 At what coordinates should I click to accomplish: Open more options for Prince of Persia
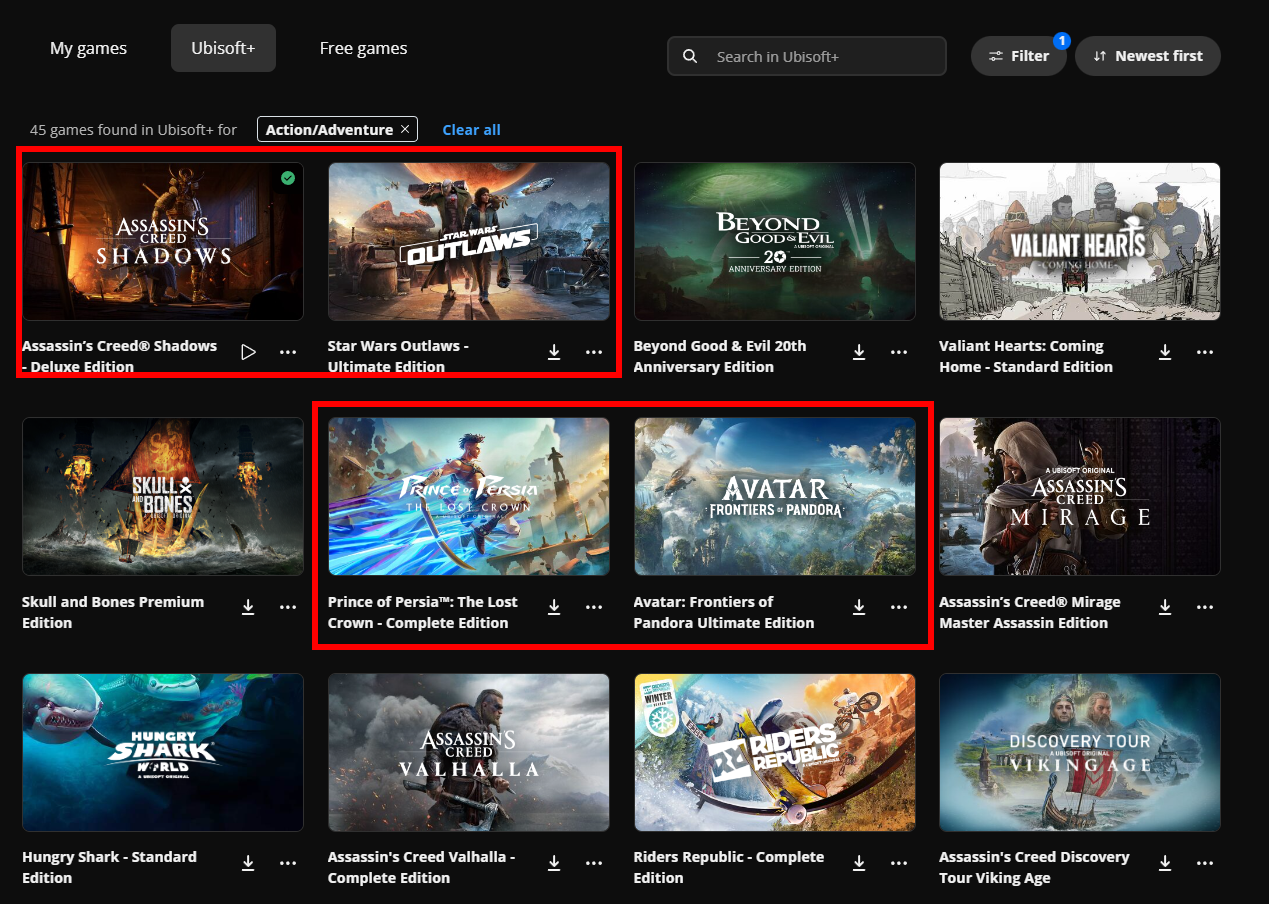pos(594,607)
